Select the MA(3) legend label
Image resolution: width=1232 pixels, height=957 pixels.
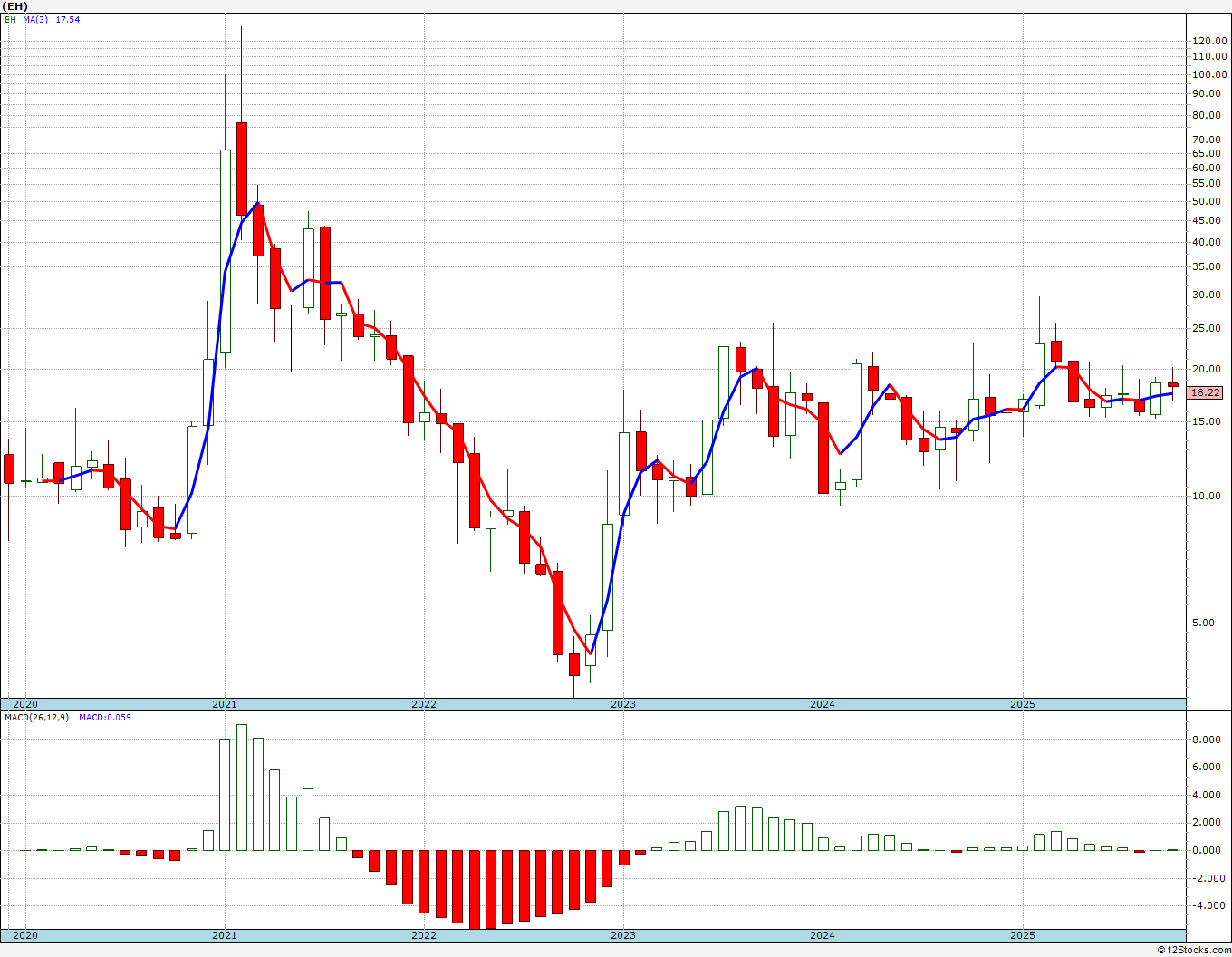click(x=36, y=19)
